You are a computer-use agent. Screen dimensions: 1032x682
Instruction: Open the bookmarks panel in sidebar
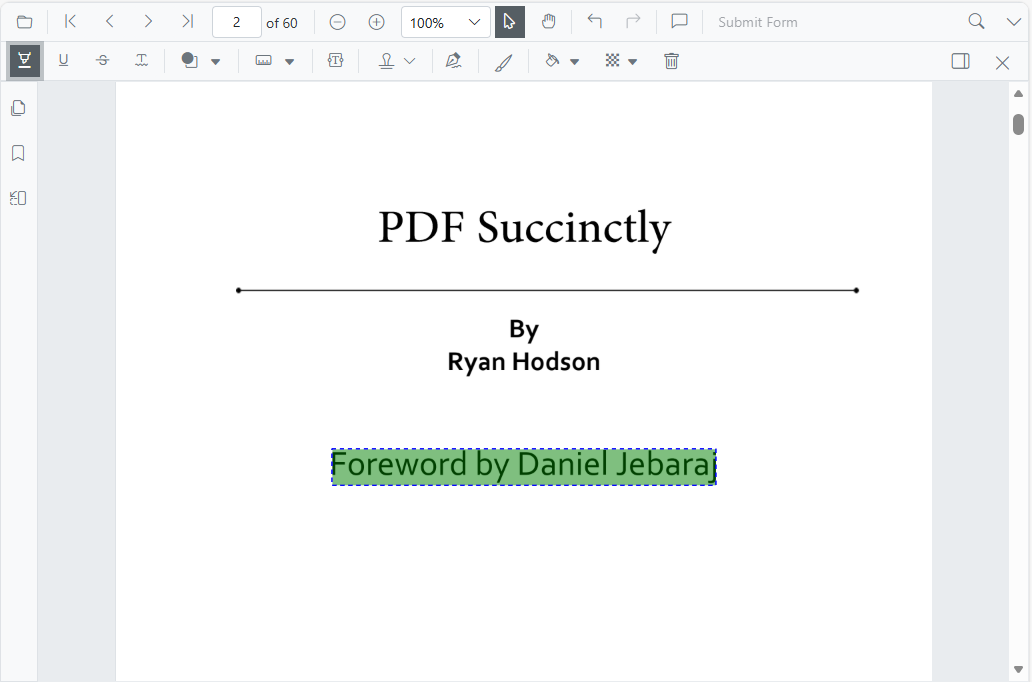[x=18, y=153]
